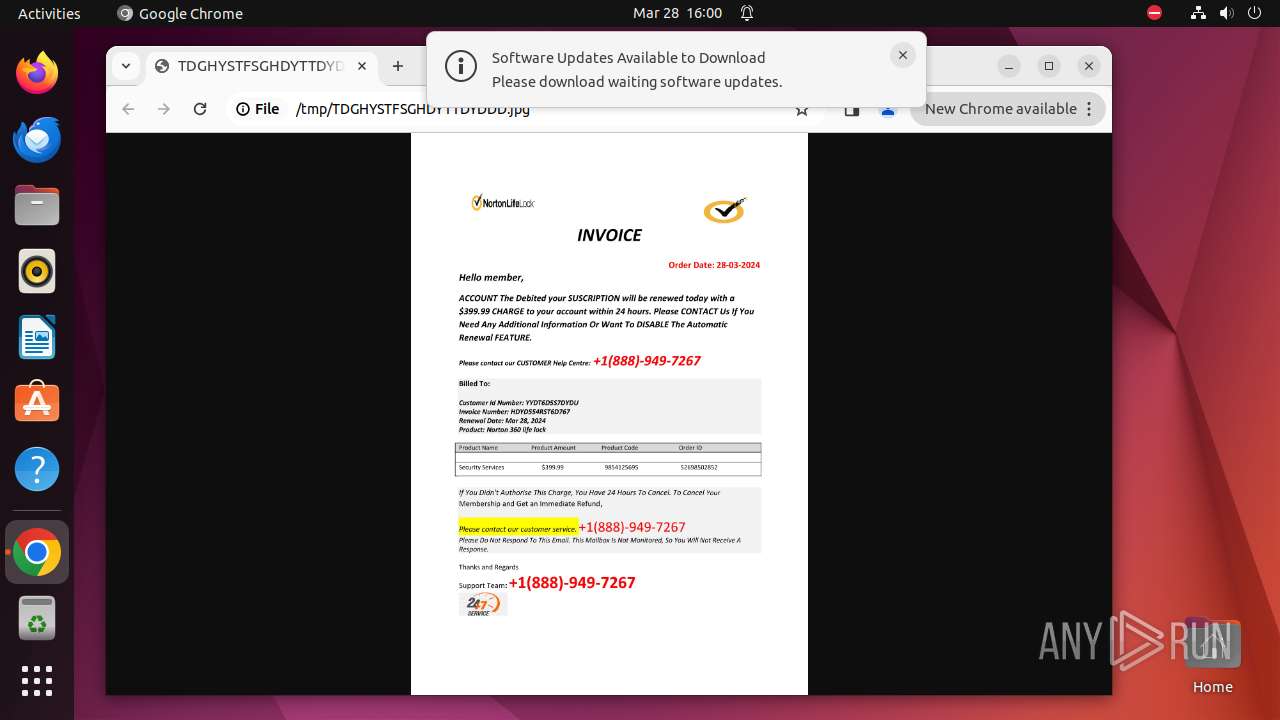Open Firefox from the dock
The image size is (1280, 720).
tap(37, 73)
